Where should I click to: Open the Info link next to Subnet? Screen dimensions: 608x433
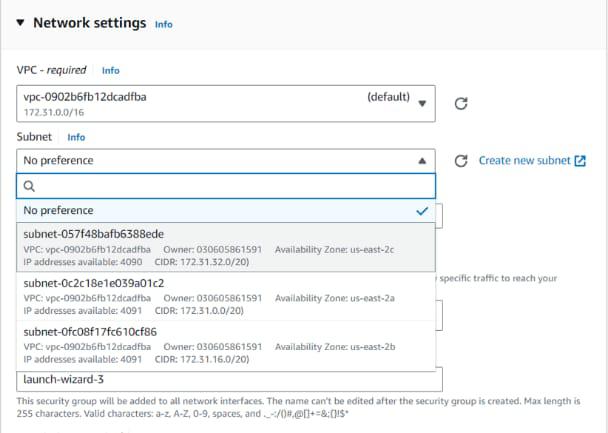click(76, 137)
